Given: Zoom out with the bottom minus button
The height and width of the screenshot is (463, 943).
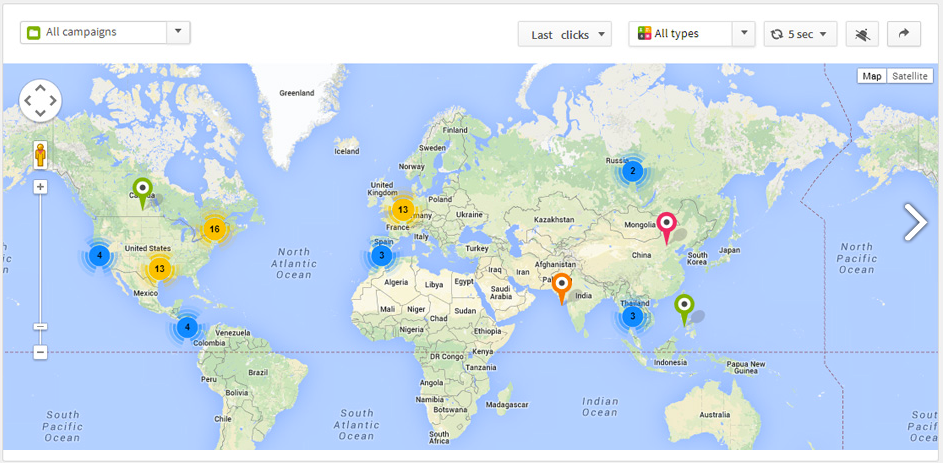Looking at the screenshot, I should click(x=40, y=352).
